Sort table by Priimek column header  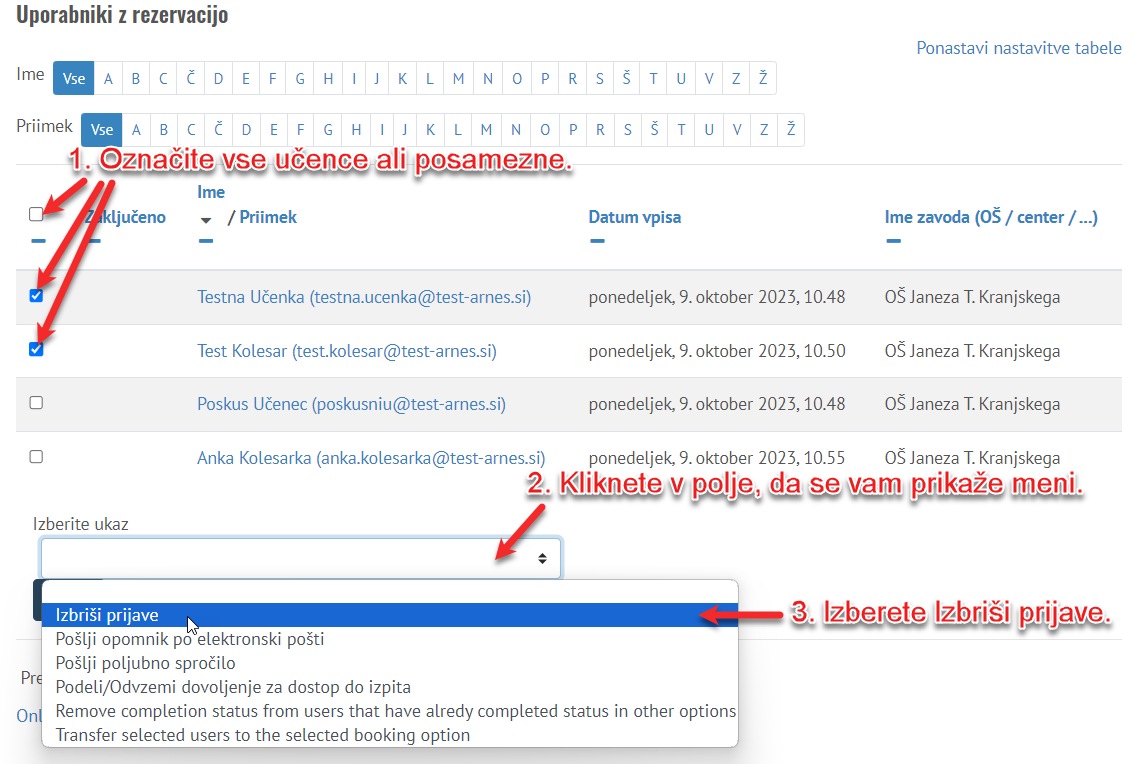coord(268,217)
